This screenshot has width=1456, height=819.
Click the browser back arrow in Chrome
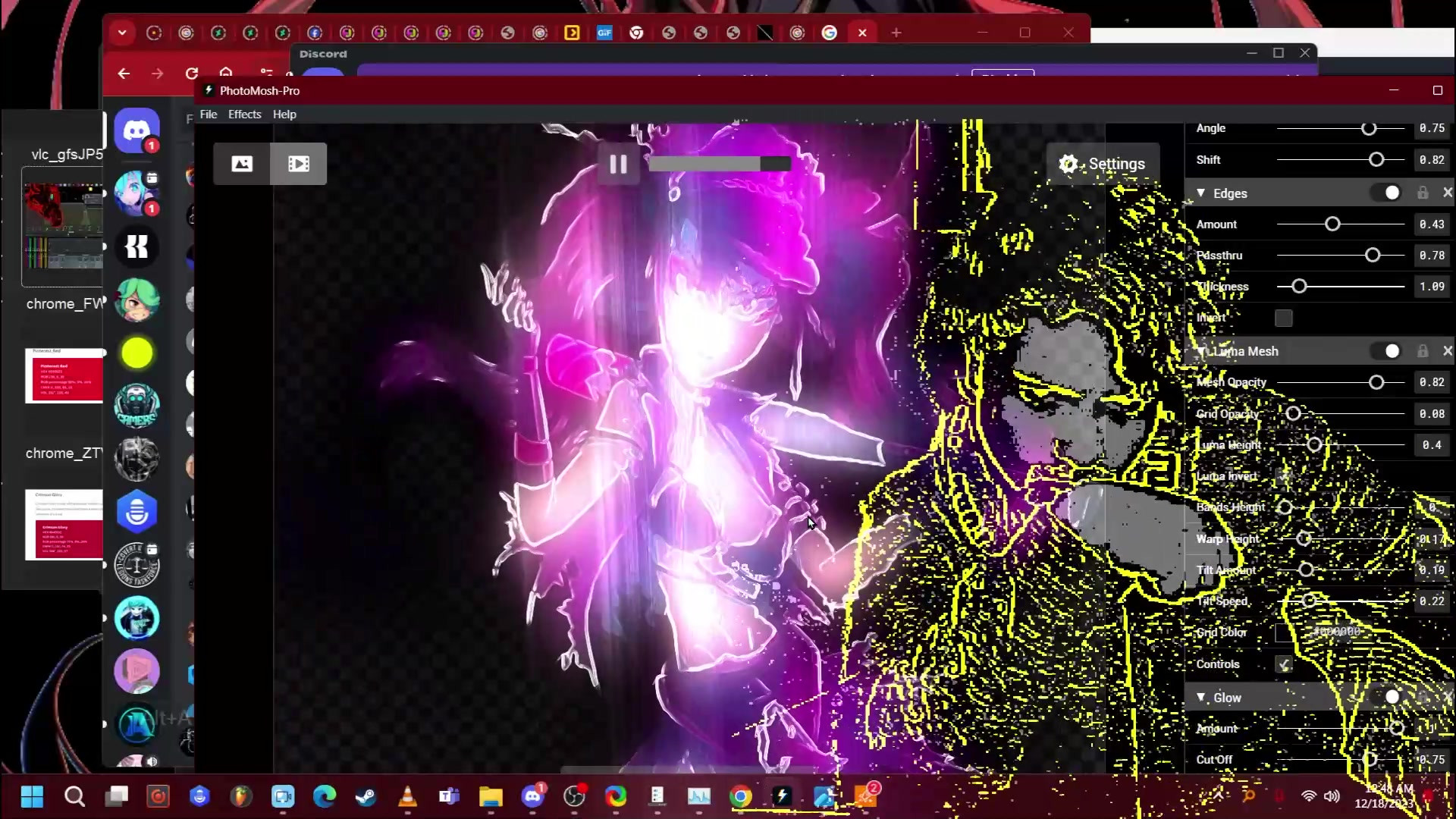(124, 74)
